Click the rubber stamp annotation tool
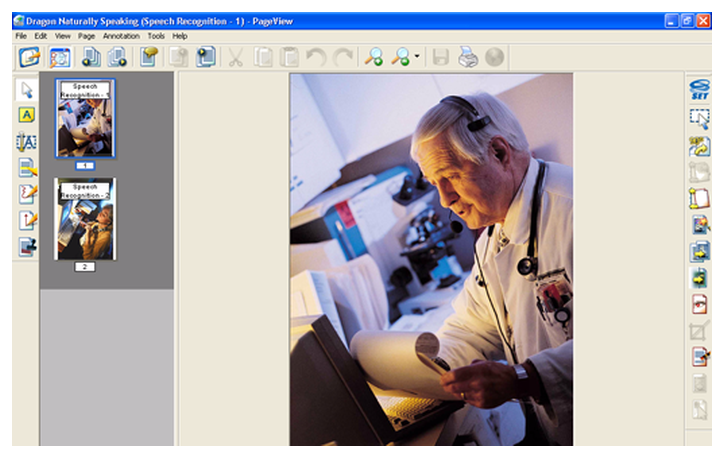The height and width of the screenshot is (458, 724). (27, 247)
